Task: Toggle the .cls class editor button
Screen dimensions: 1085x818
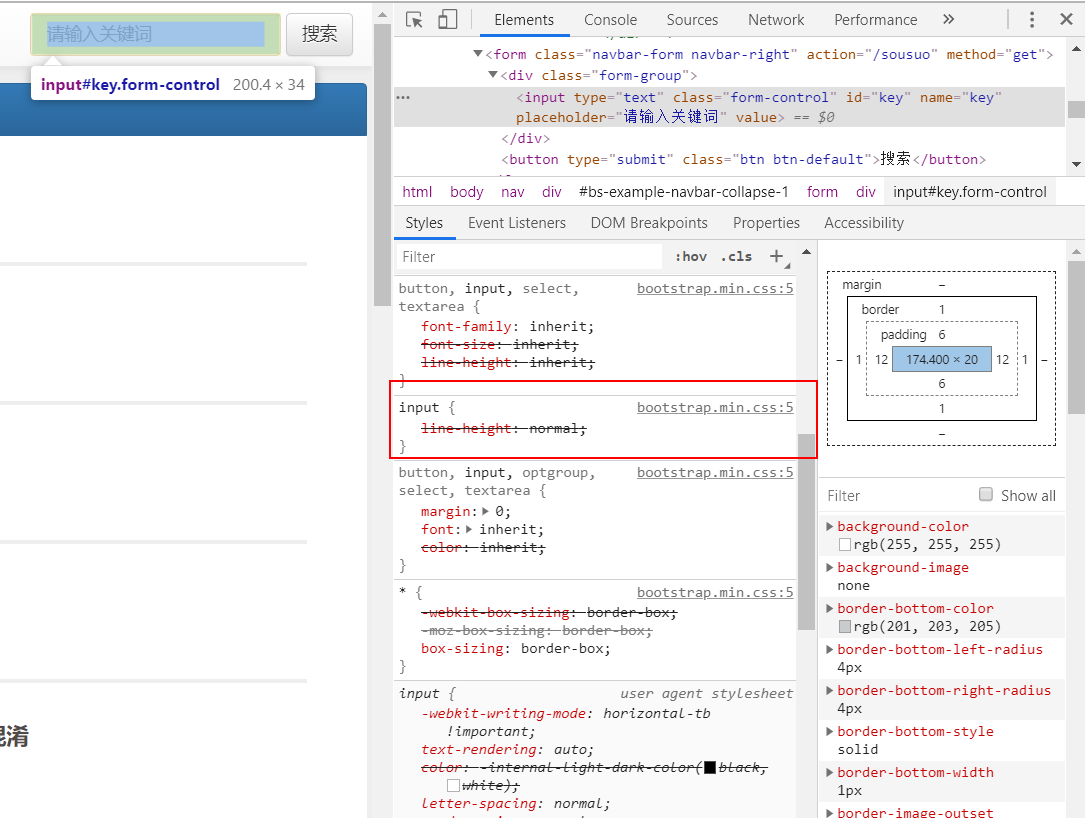Action: [736, 257]
